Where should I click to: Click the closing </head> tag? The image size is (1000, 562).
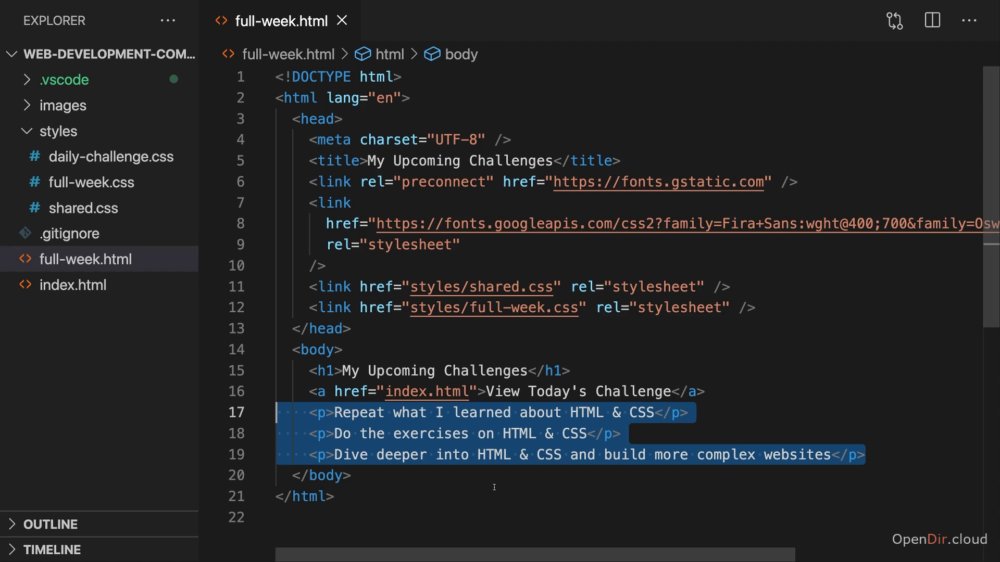(321, 329)
